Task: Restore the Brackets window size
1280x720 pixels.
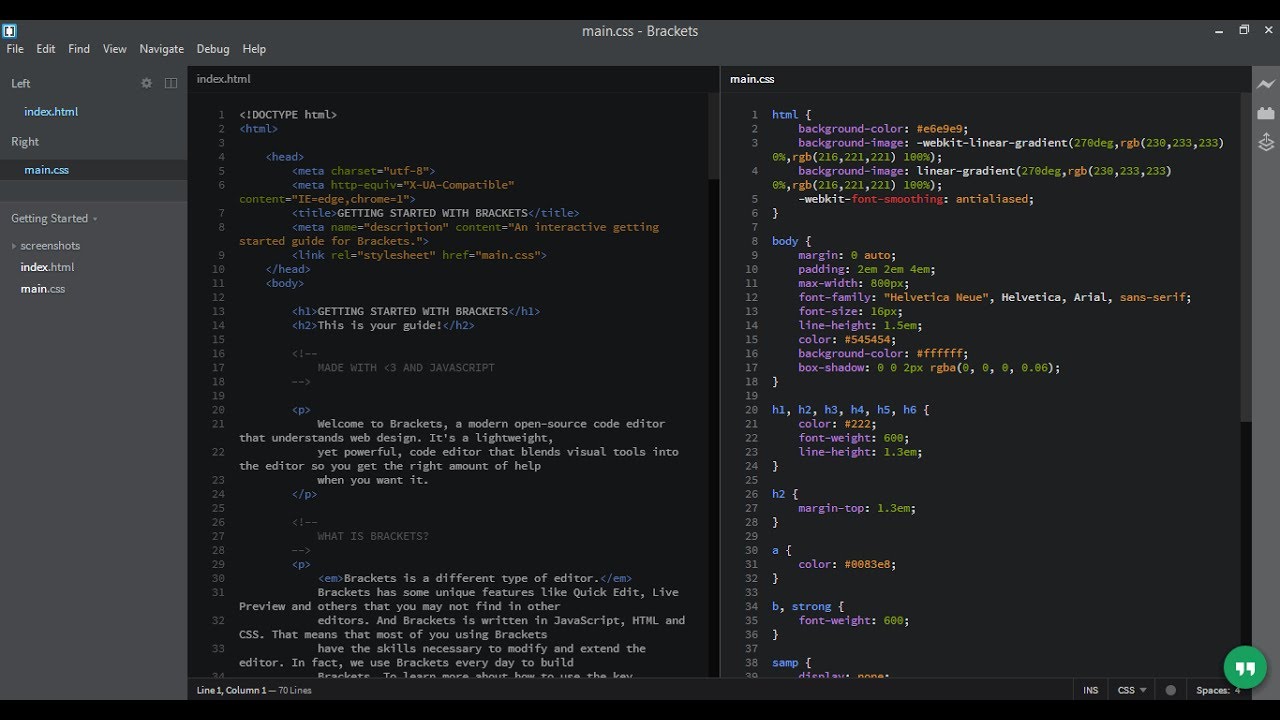Action: [x=1244, y=30]
